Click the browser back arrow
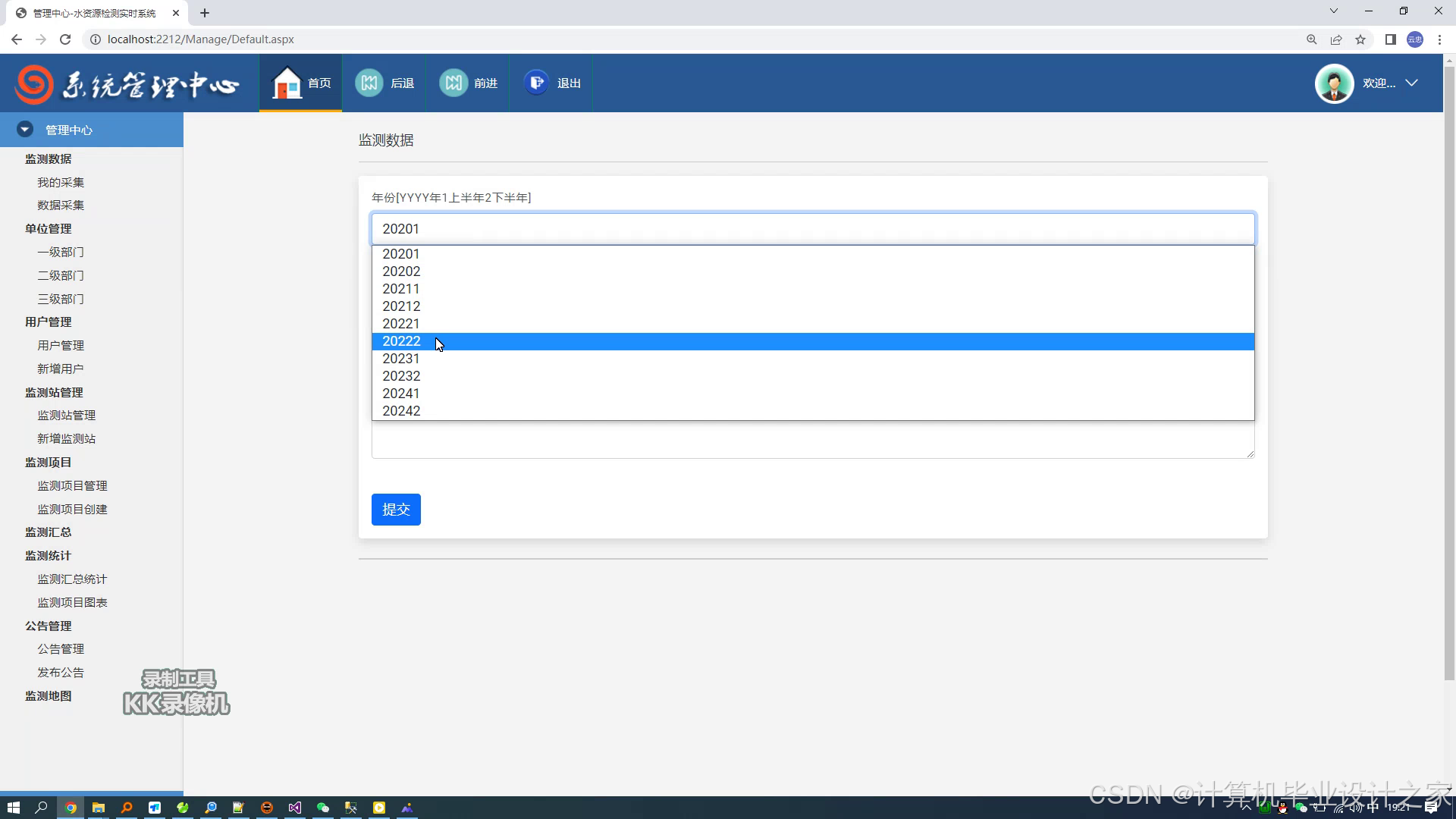 coord(17,39)
